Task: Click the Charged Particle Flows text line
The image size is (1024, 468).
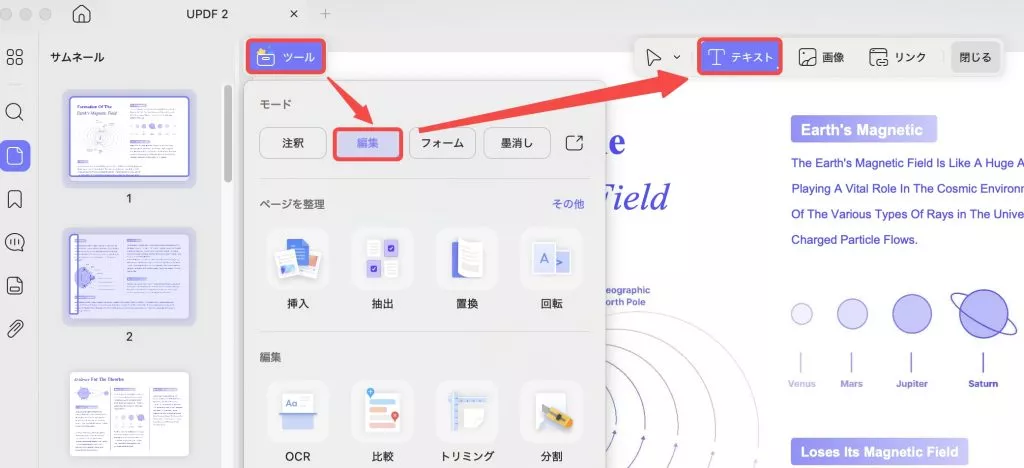Action: pos(854,240)
